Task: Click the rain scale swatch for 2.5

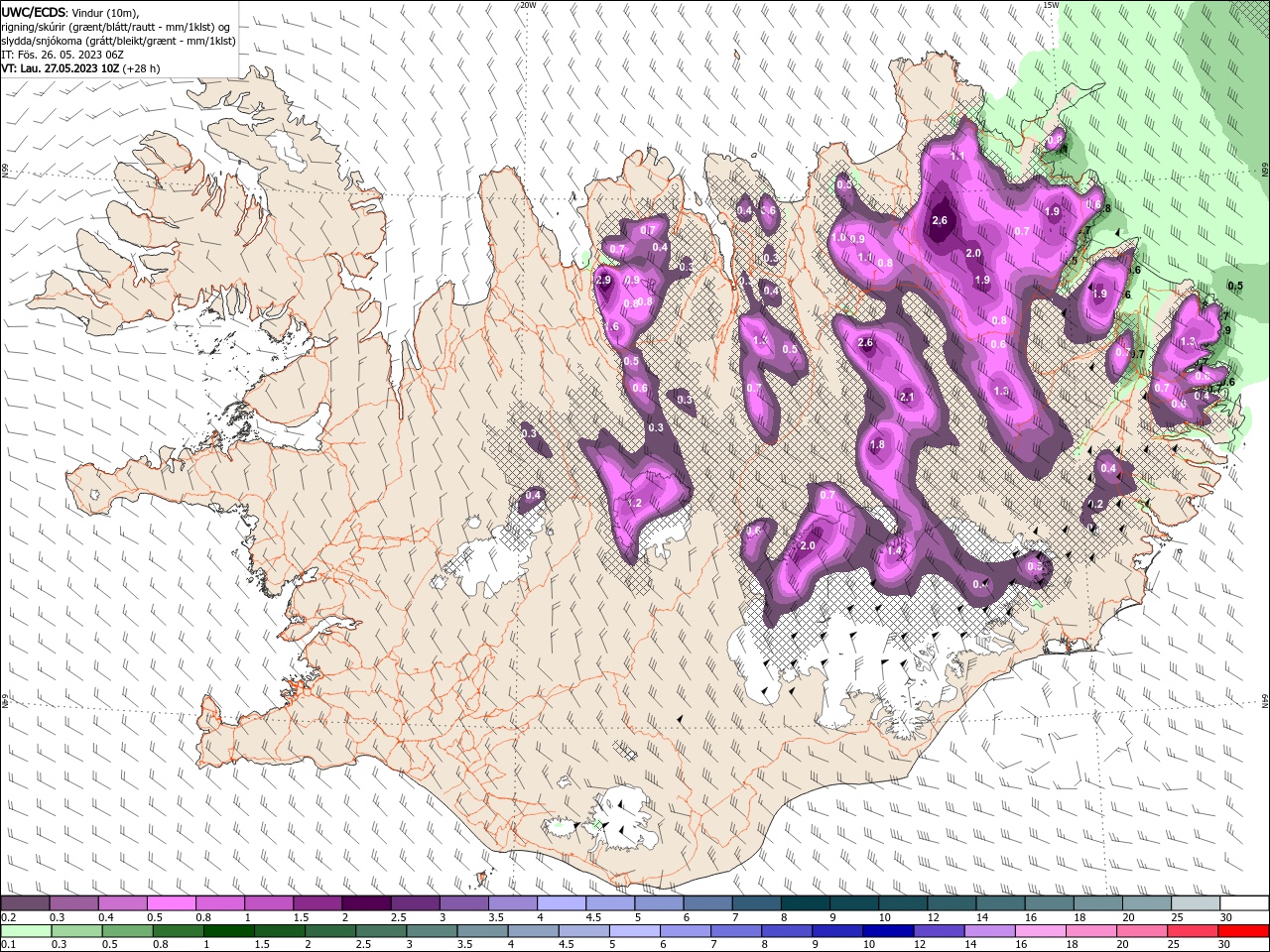Action: (381, 931)
